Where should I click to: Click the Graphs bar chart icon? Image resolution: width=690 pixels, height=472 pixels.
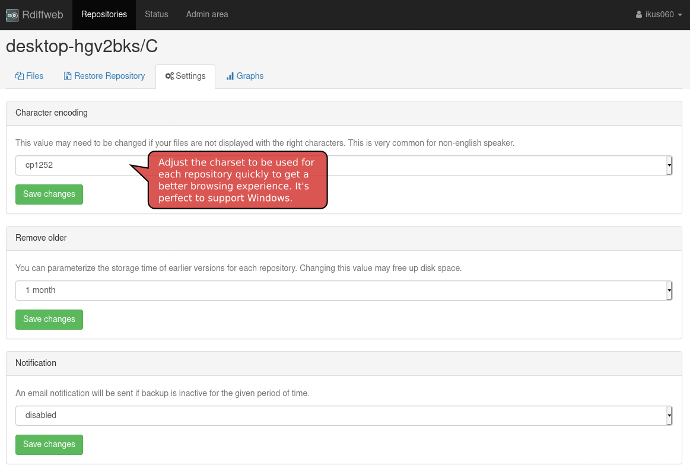coord(230,76)
